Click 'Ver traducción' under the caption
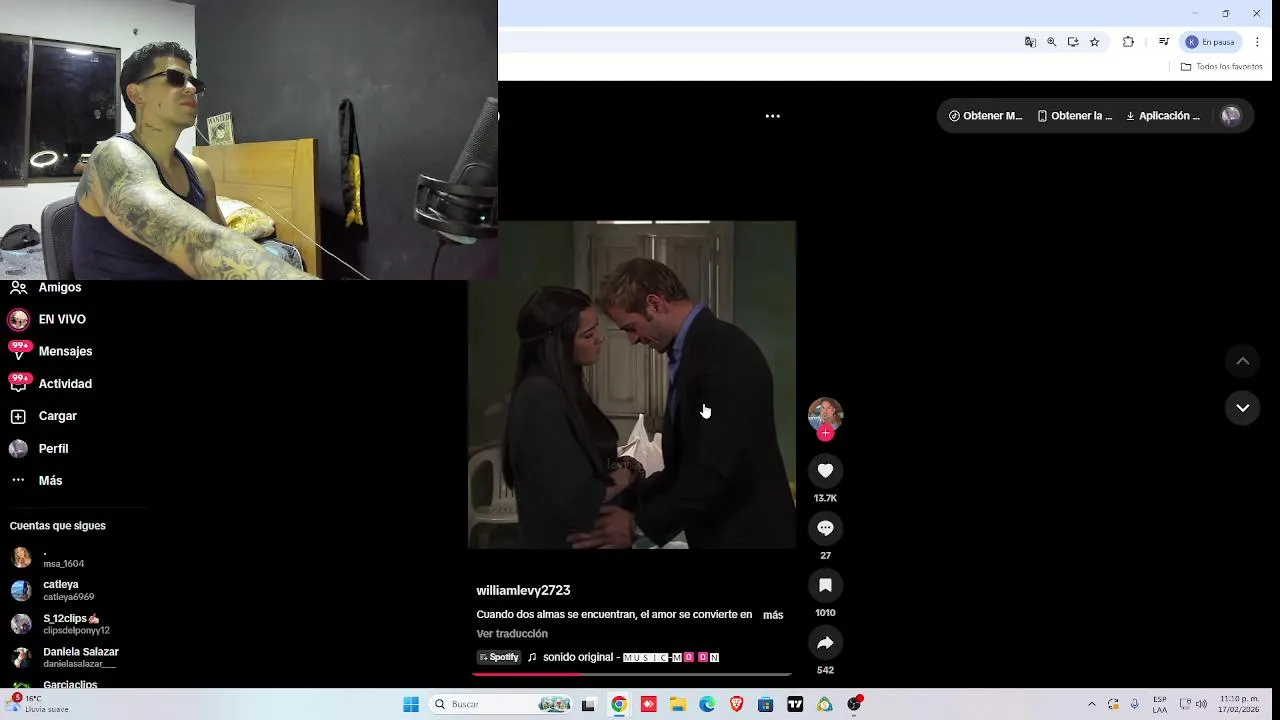Screen dimensions: 1280x720 point(512,634)
